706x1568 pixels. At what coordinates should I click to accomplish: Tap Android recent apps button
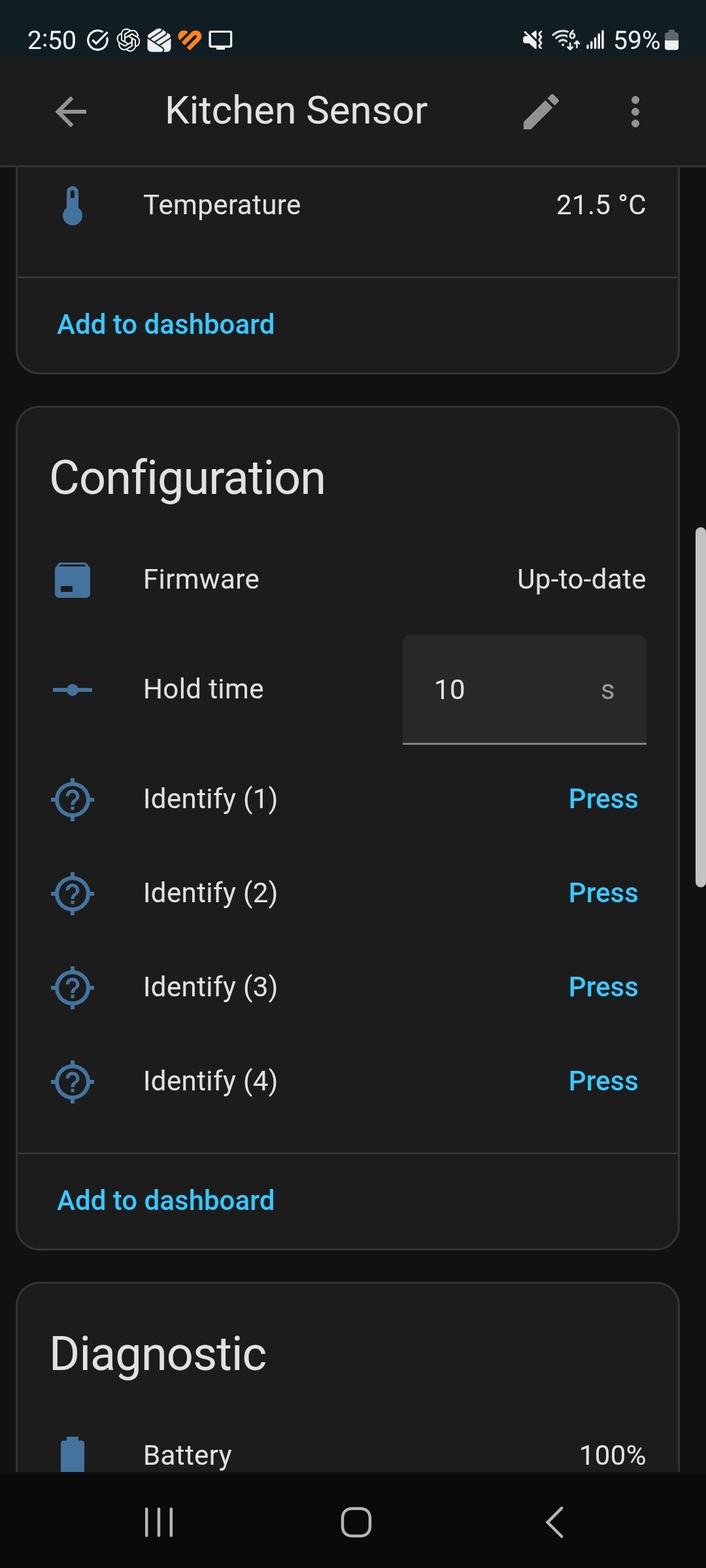click(x=159, y=1522)
